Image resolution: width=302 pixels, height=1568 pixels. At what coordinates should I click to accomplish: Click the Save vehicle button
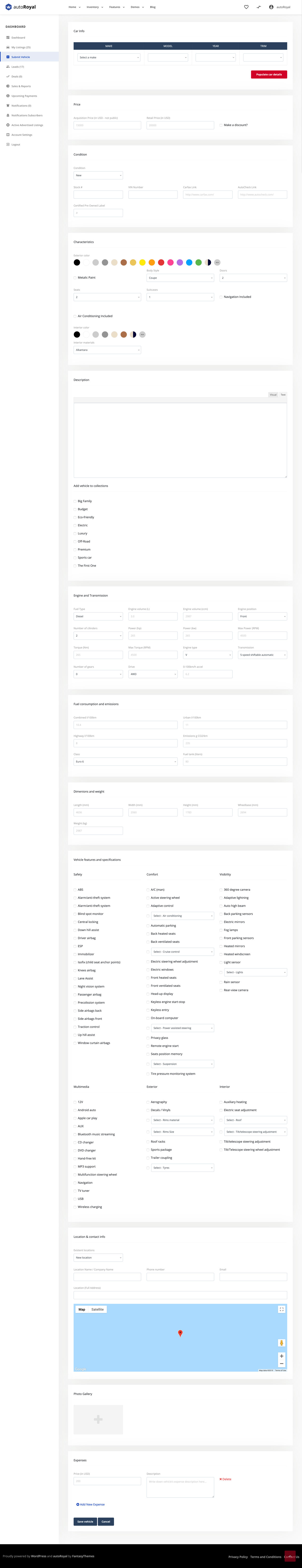point(85,1522)
